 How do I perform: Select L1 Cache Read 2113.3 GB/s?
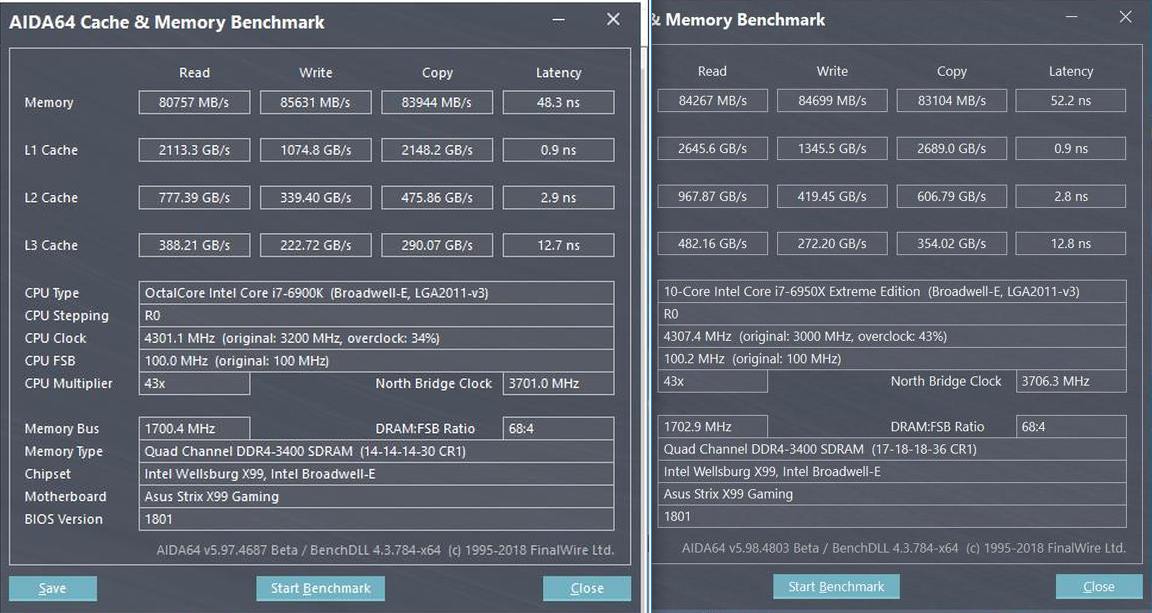point(194,150)
